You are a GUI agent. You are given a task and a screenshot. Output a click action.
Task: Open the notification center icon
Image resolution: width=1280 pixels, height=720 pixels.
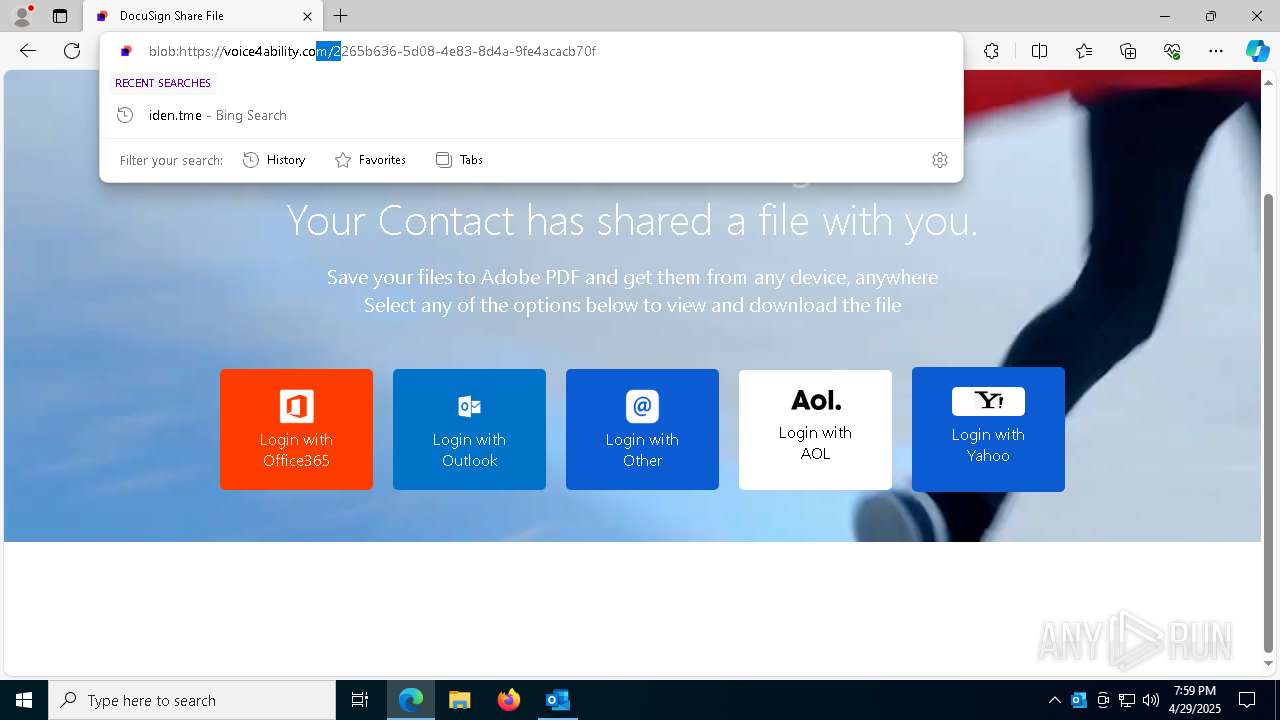pos(1247,700)
